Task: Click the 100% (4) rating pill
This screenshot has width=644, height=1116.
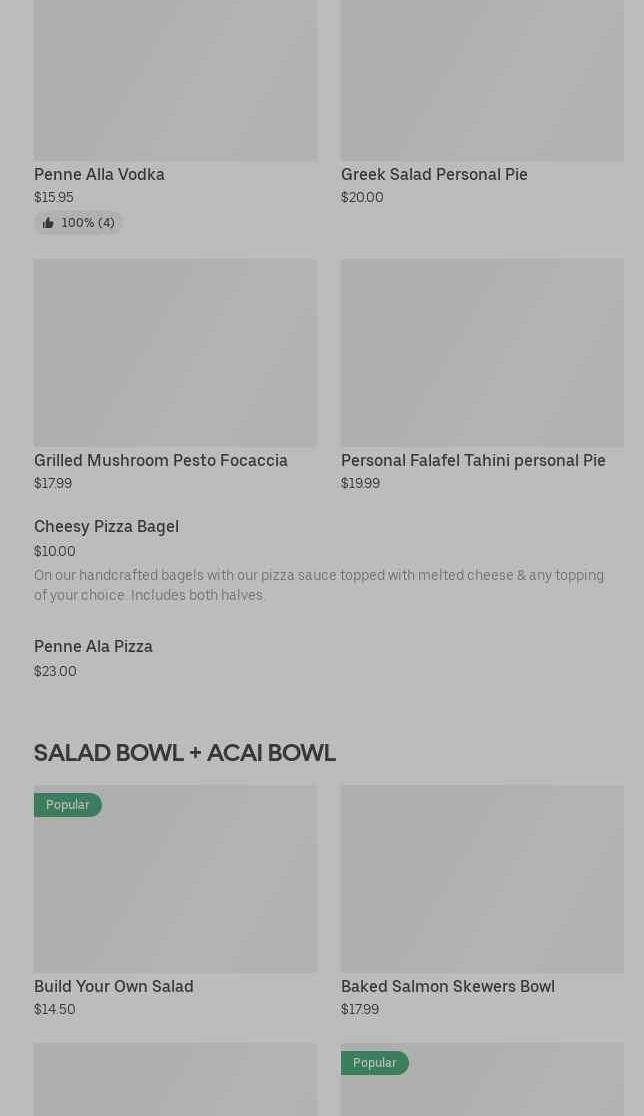Action: 78,223
